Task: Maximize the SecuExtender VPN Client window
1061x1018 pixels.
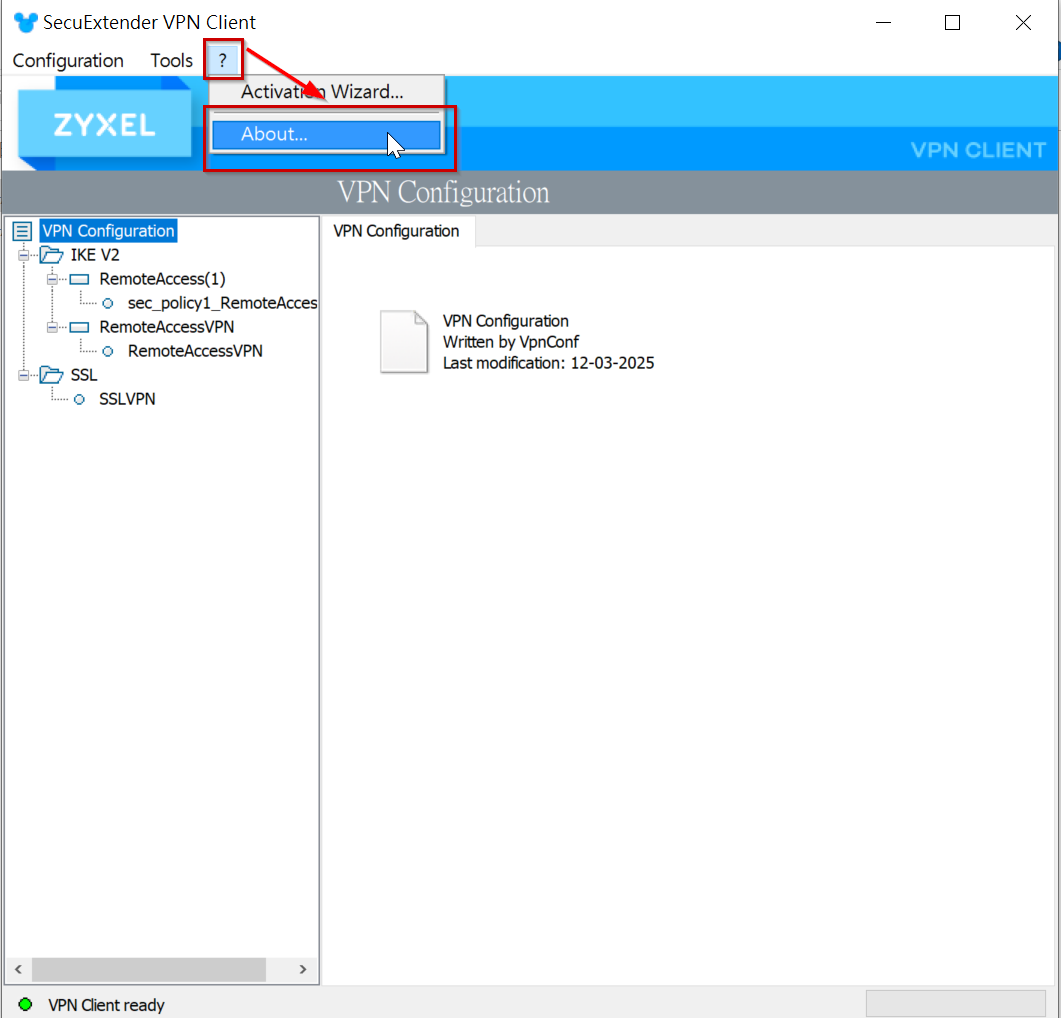Action: [x=952, y=22]
